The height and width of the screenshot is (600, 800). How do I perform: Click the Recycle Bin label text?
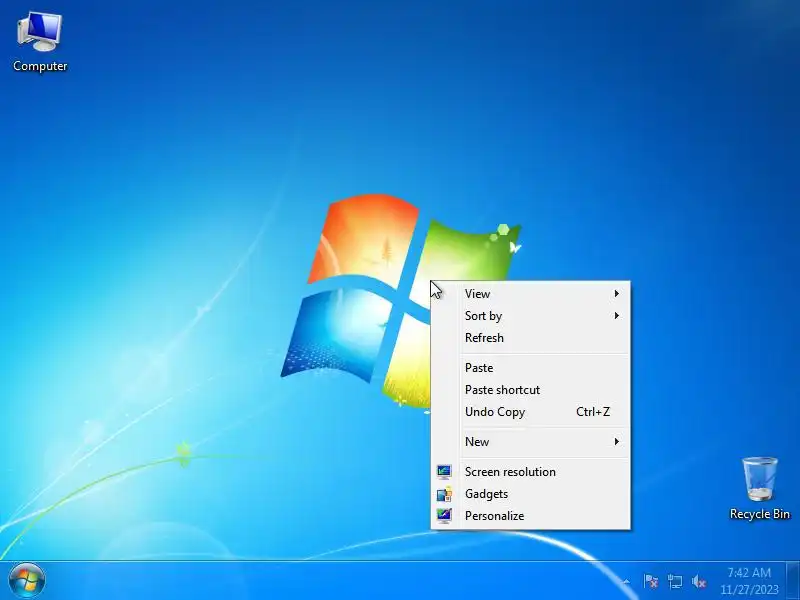click(760, 514)
